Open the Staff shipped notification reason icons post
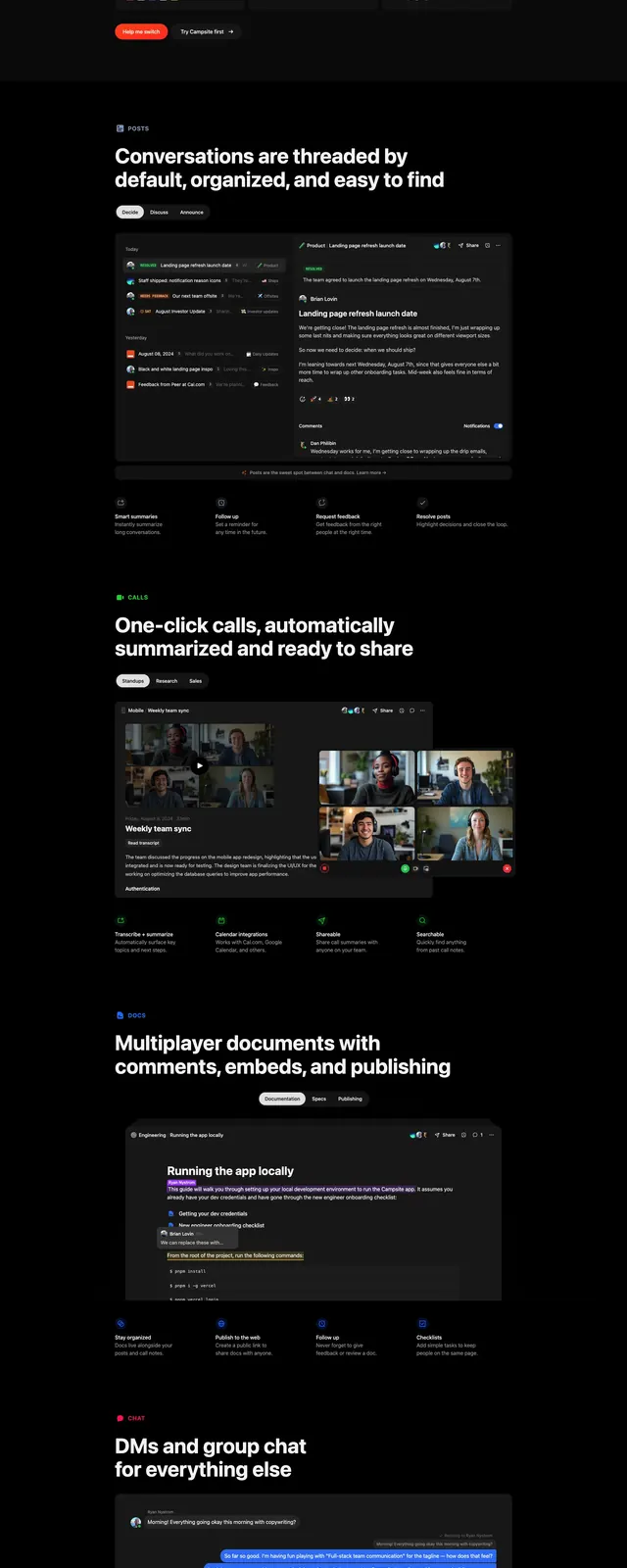The image size is (627, 1568). 204,280
